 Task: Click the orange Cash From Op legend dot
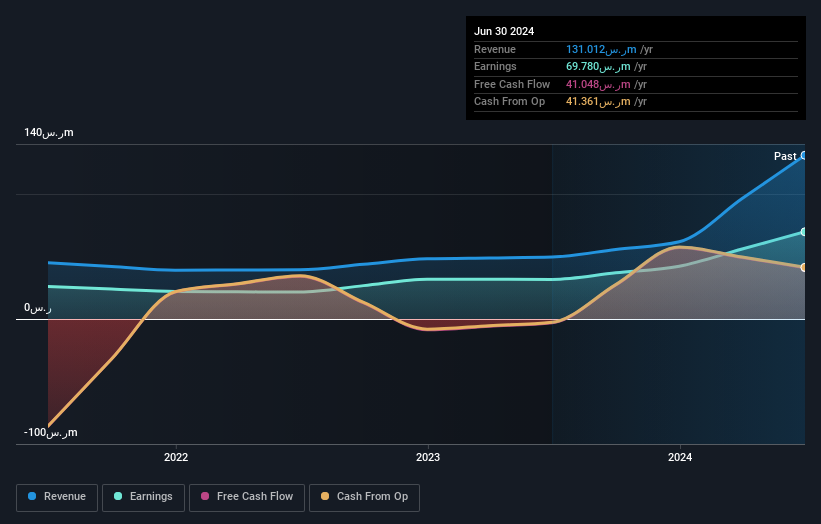325,496
